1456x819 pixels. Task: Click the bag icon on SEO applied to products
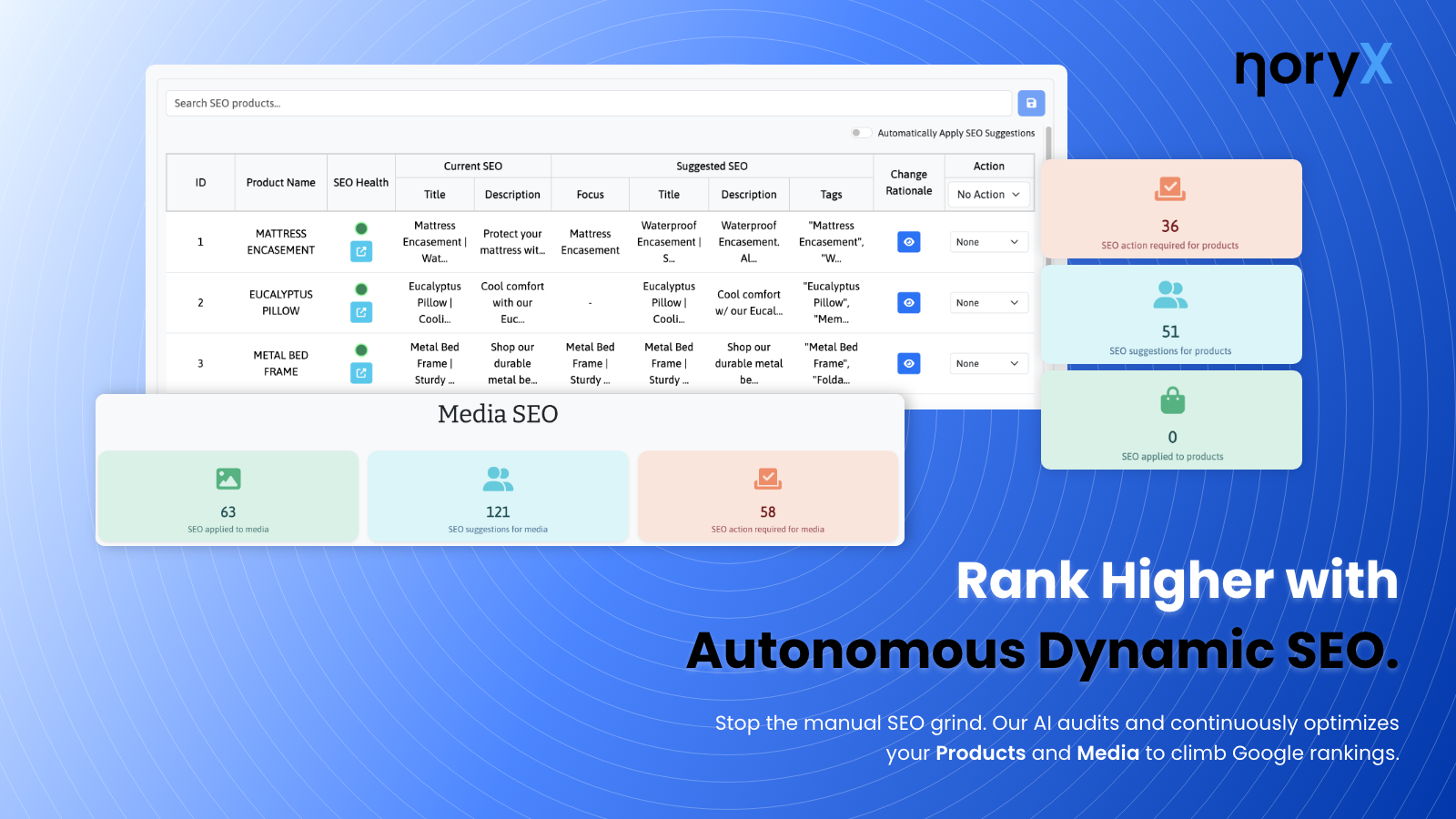(1170, 401)
